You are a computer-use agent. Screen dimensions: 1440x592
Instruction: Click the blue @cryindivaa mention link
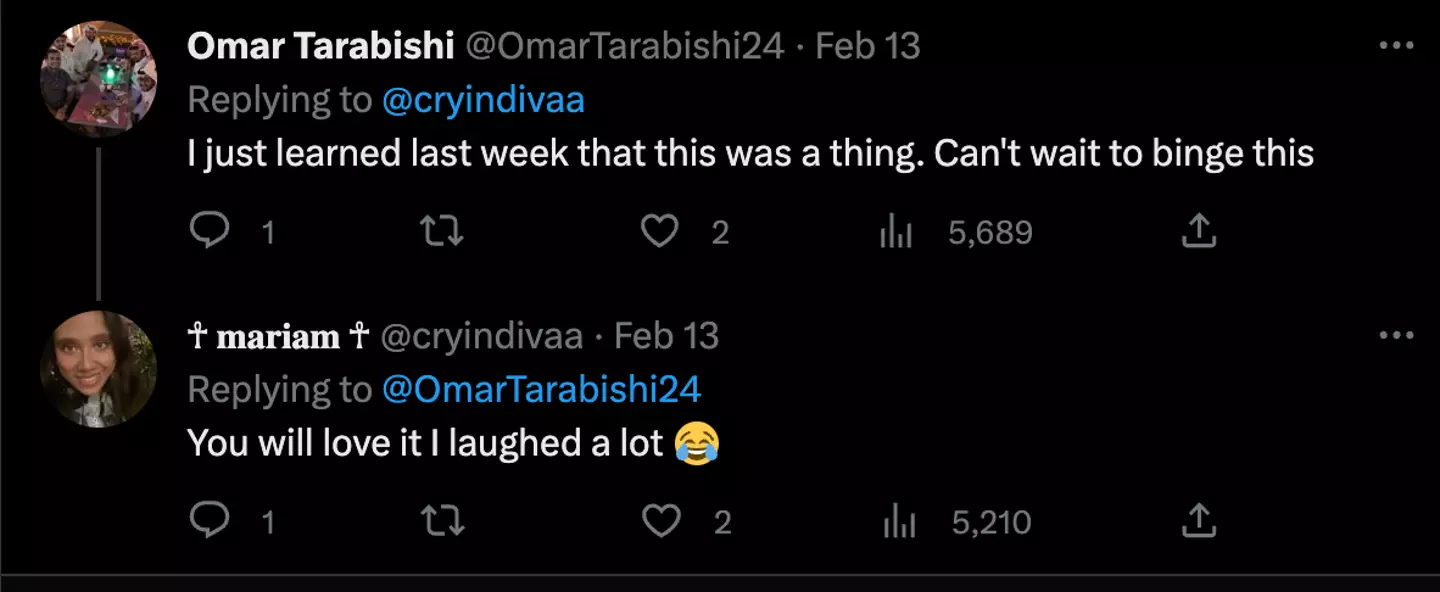coord(483,100)
